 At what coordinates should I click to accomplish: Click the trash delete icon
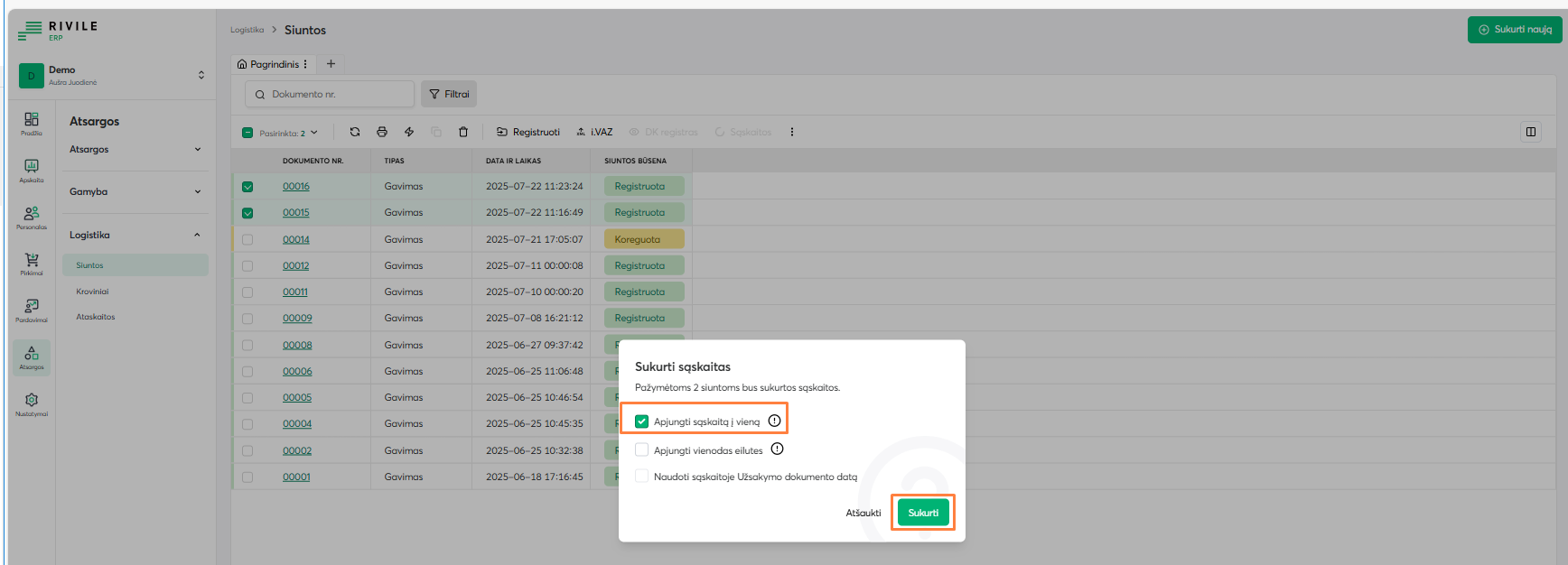[x=463, y=132]
